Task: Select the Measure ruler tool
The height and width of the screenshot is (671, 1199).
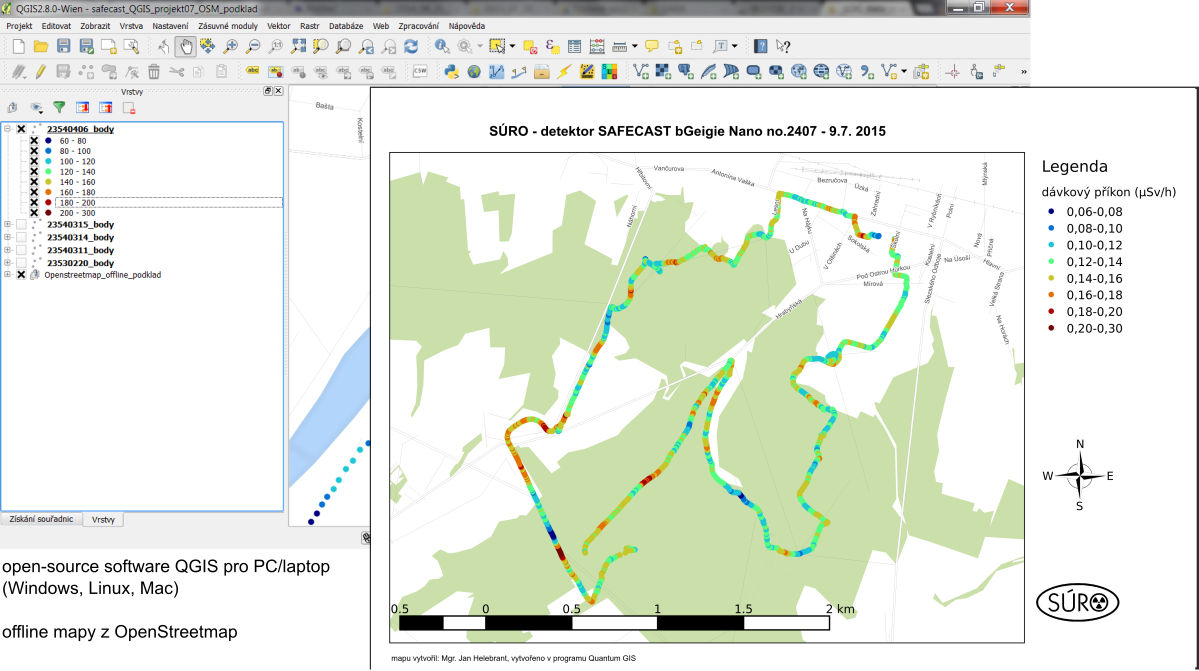Action: (x=619, y=47)
